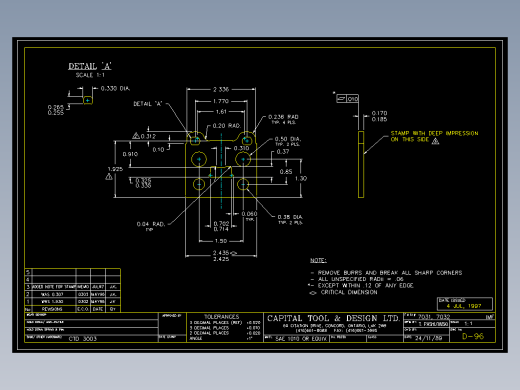The width and height of the screenshot is (520, 390).
Task: Click the 24/11/89 date in title block
Action: point(428,338)
